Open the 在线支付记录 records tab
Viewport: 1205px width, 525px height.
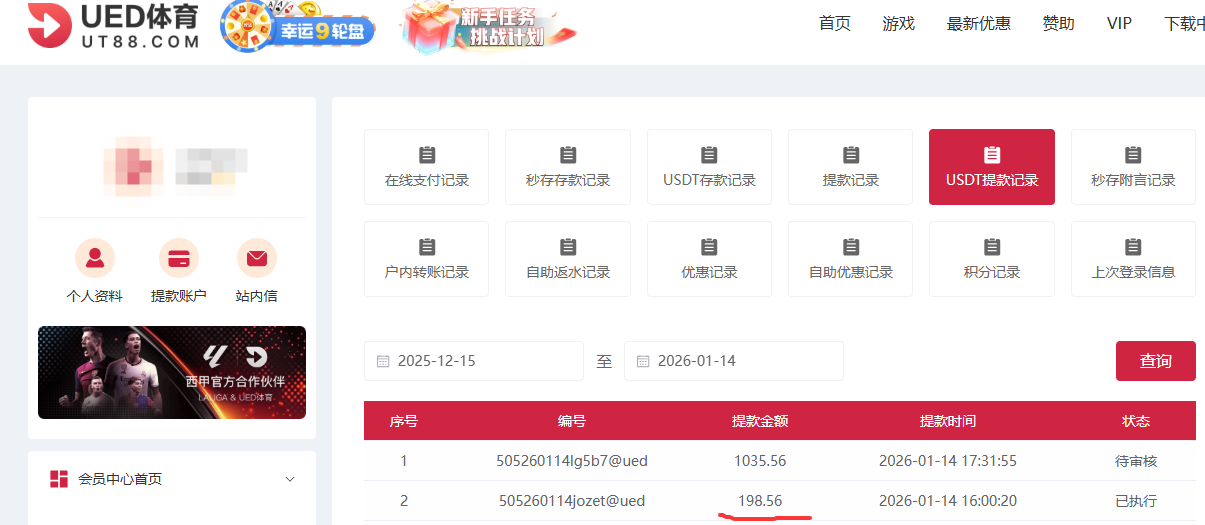point(426,167)
